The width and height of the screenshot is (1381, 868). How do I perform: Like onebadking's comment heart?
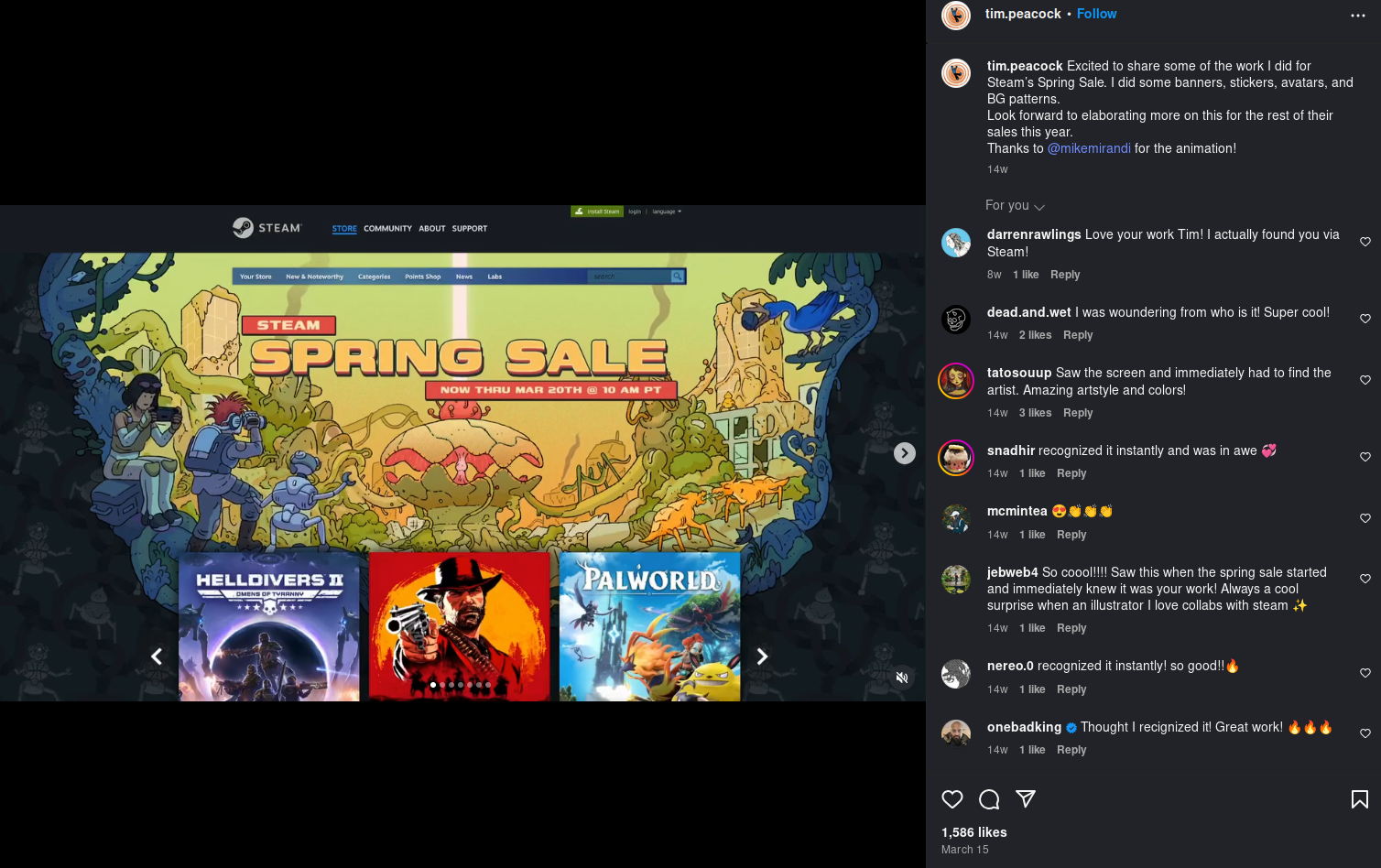pos(1365,733)
